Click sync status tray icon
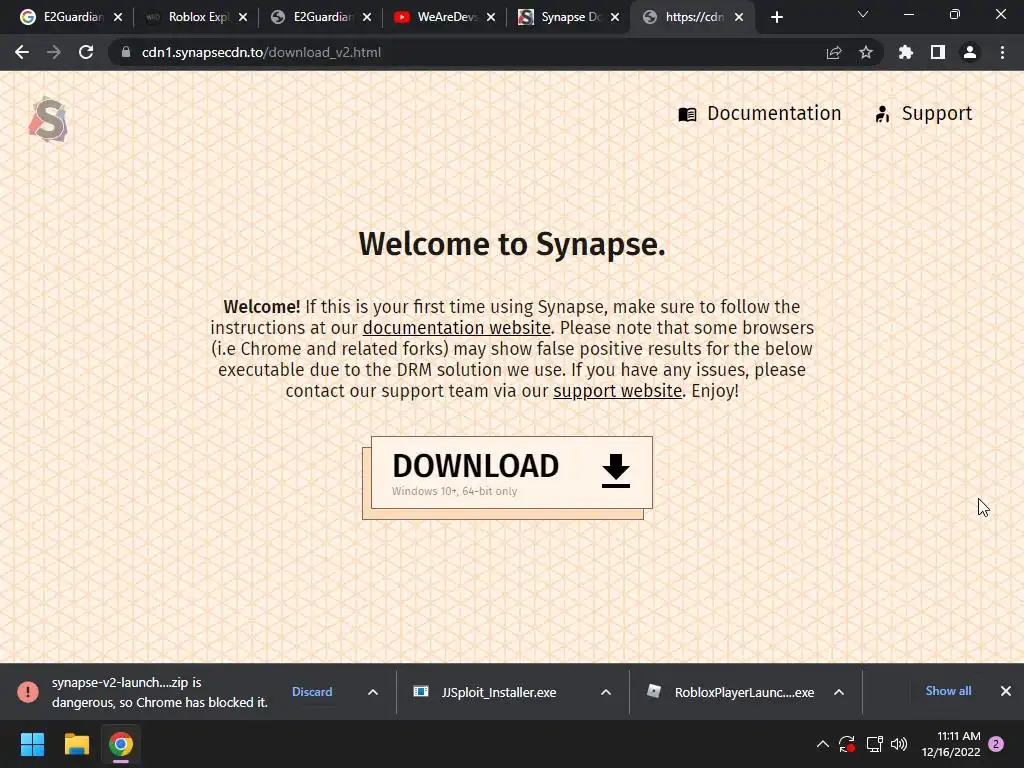This screenshot has width=1024, height=768. point(847,744)
